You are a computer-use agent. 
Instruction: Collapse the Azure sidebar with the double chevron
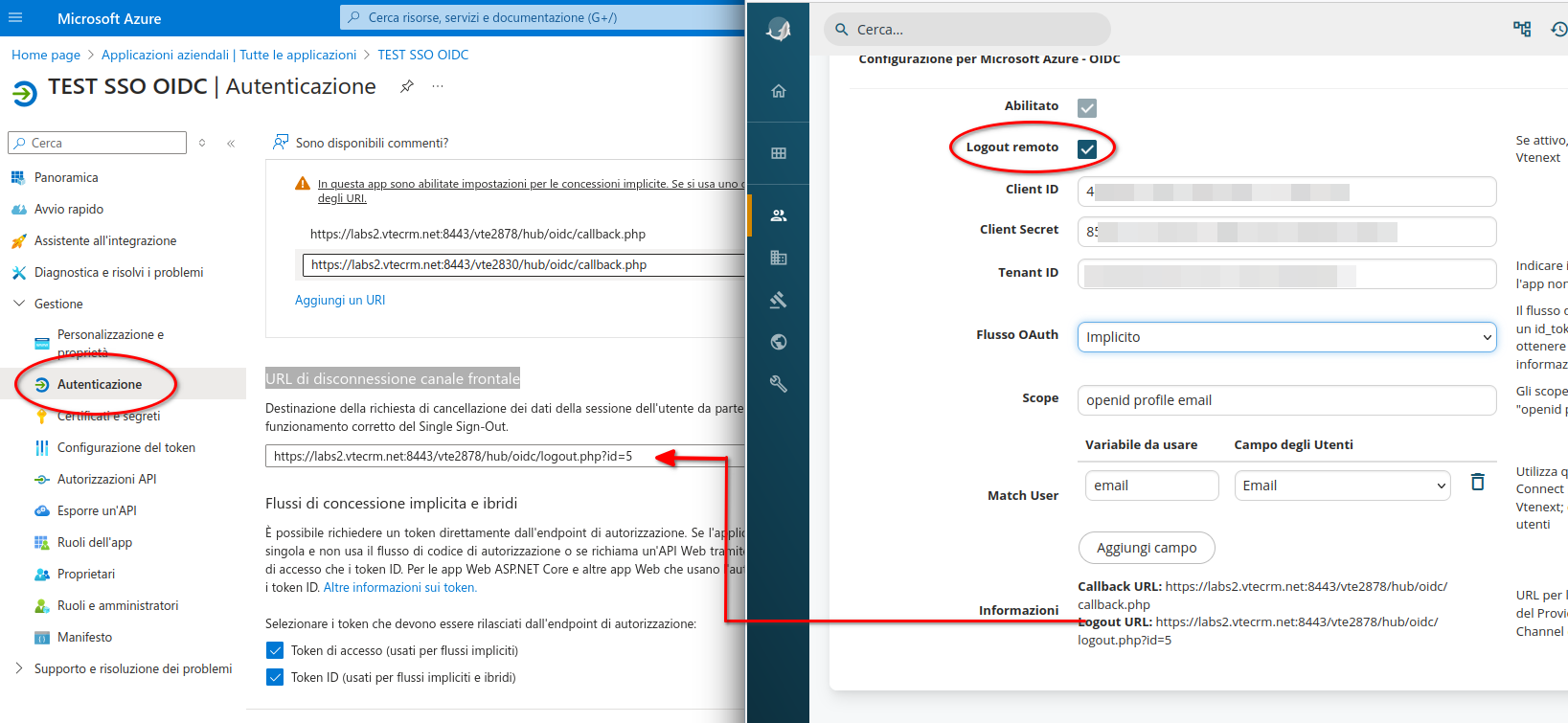tap(231, 143)
